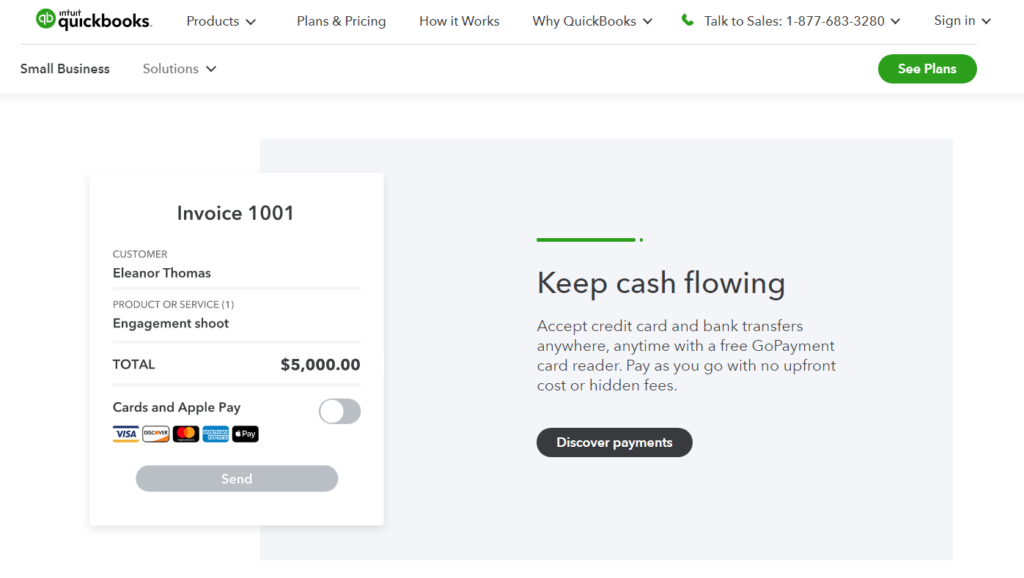Click the Discover payments button
Image resolution: width=1024 pixels, height=578 pixels.
click(x=614, y=442)
